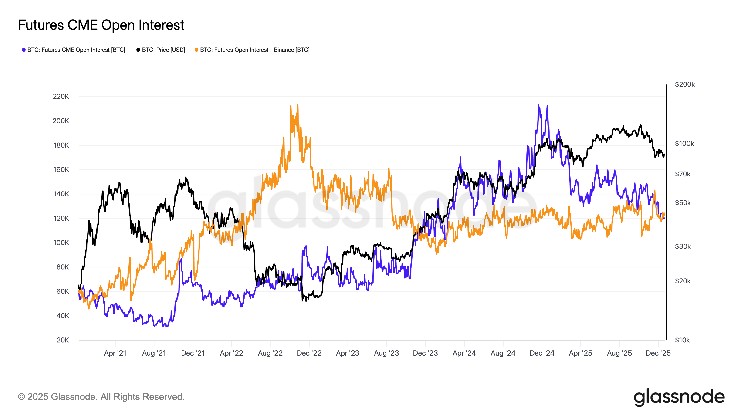Toggle the BTC Futures CME Open Interest series label
The image size is (745, 419).
[78, 47]
